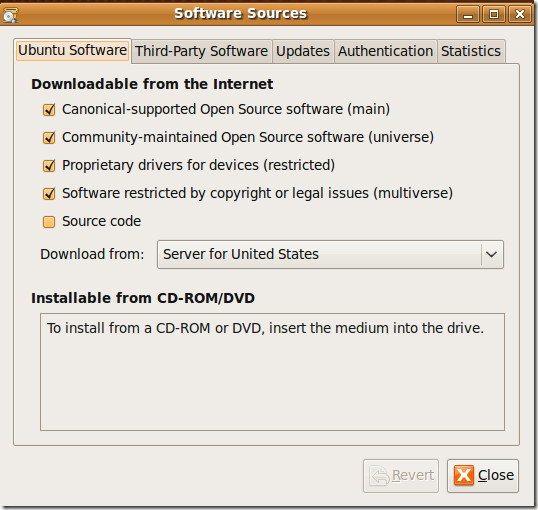Switch to the Third-Party Software tab
This screenshot has height=510, width=538.
pyautogui.click(x=201, y=51)
